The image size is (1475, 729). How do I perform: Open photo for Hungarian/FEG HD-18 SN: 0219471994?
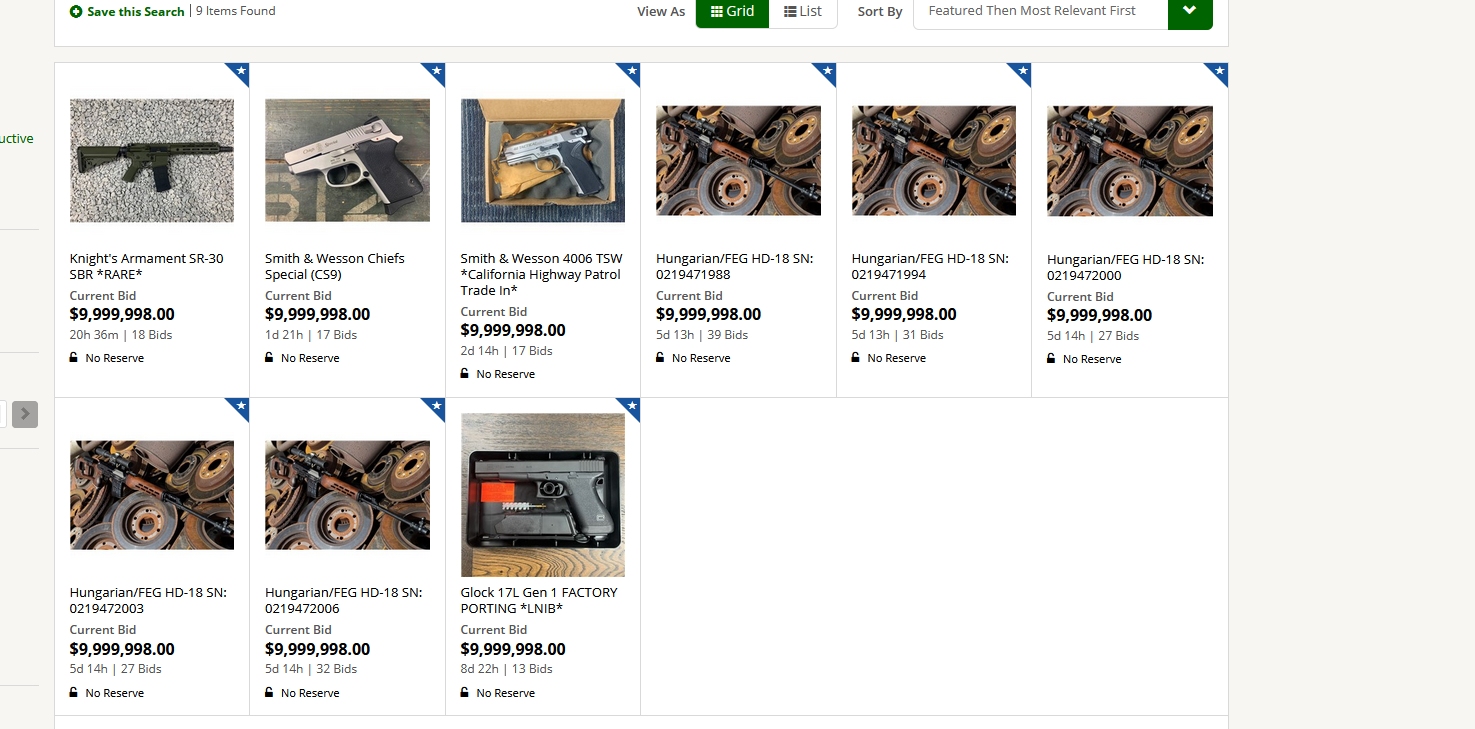(934, 161)
